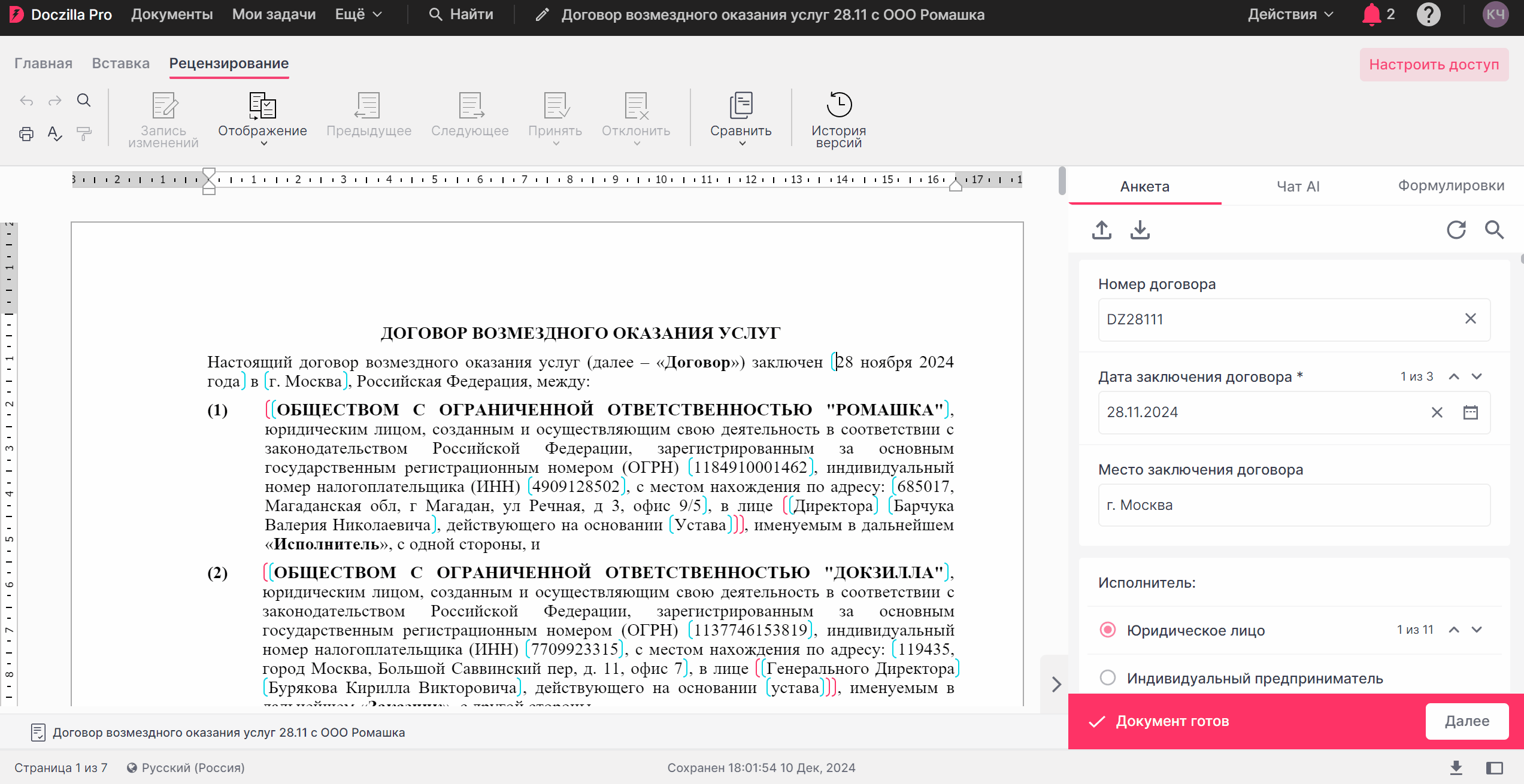Switch to the Чат AI tab
The image size is (1524, 784).
coord(1298,187)
